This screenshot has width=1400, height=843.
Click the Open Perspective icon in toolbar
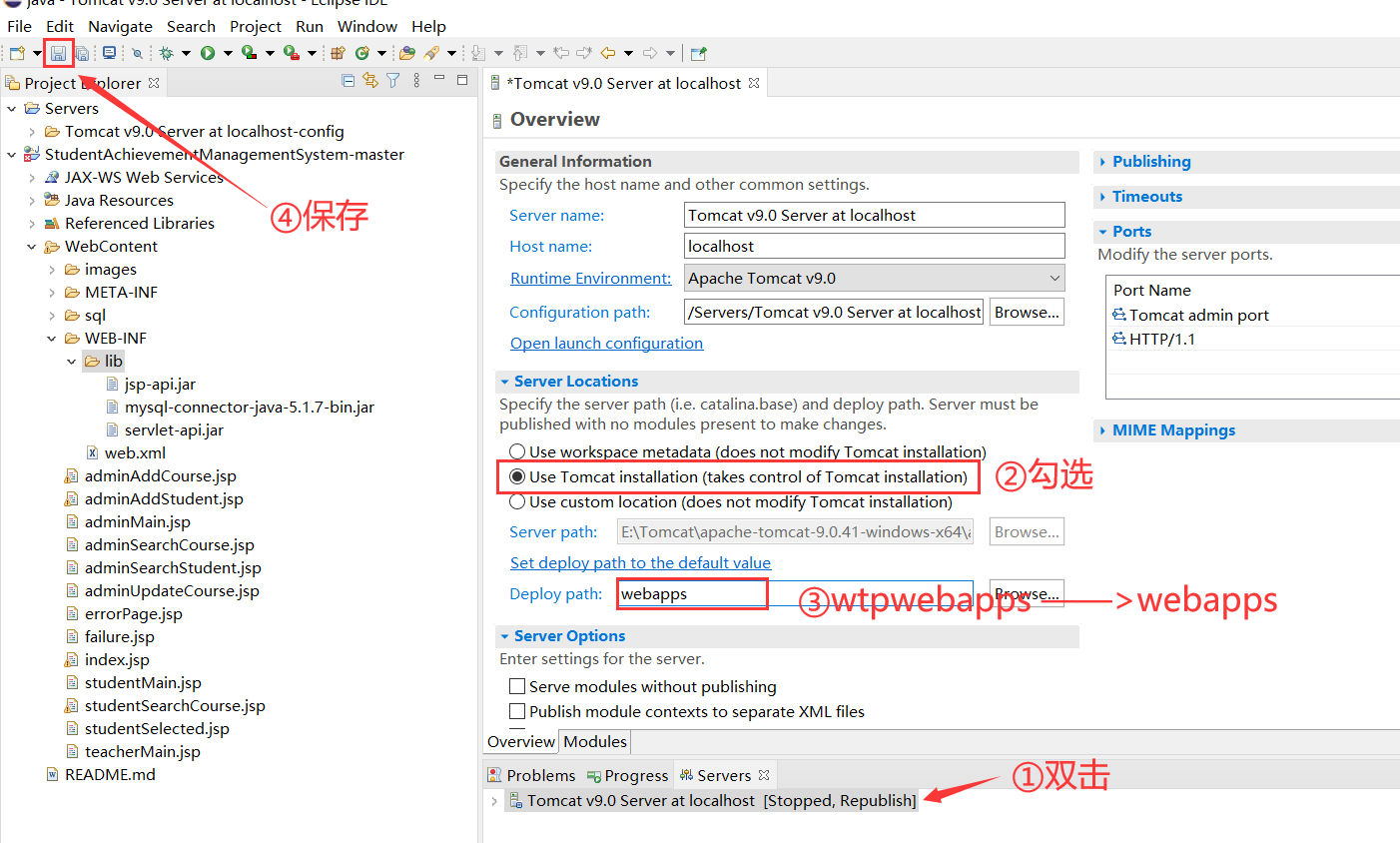698,53
